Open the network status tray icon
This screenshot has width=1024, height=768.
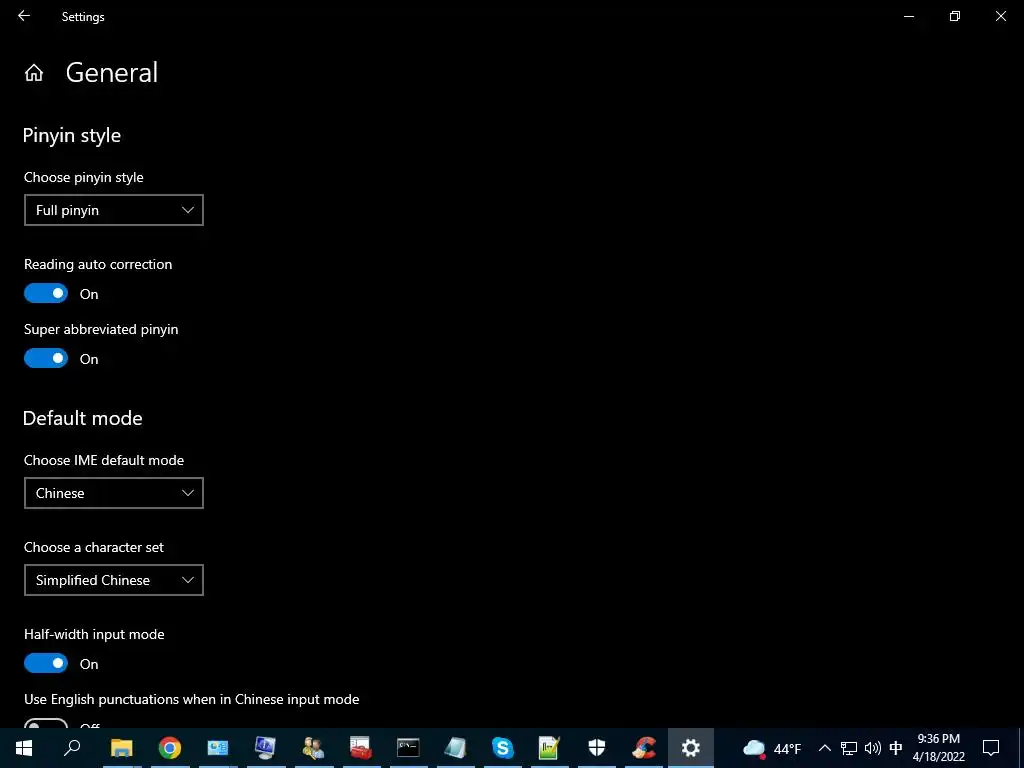click(x=848, y=748)
